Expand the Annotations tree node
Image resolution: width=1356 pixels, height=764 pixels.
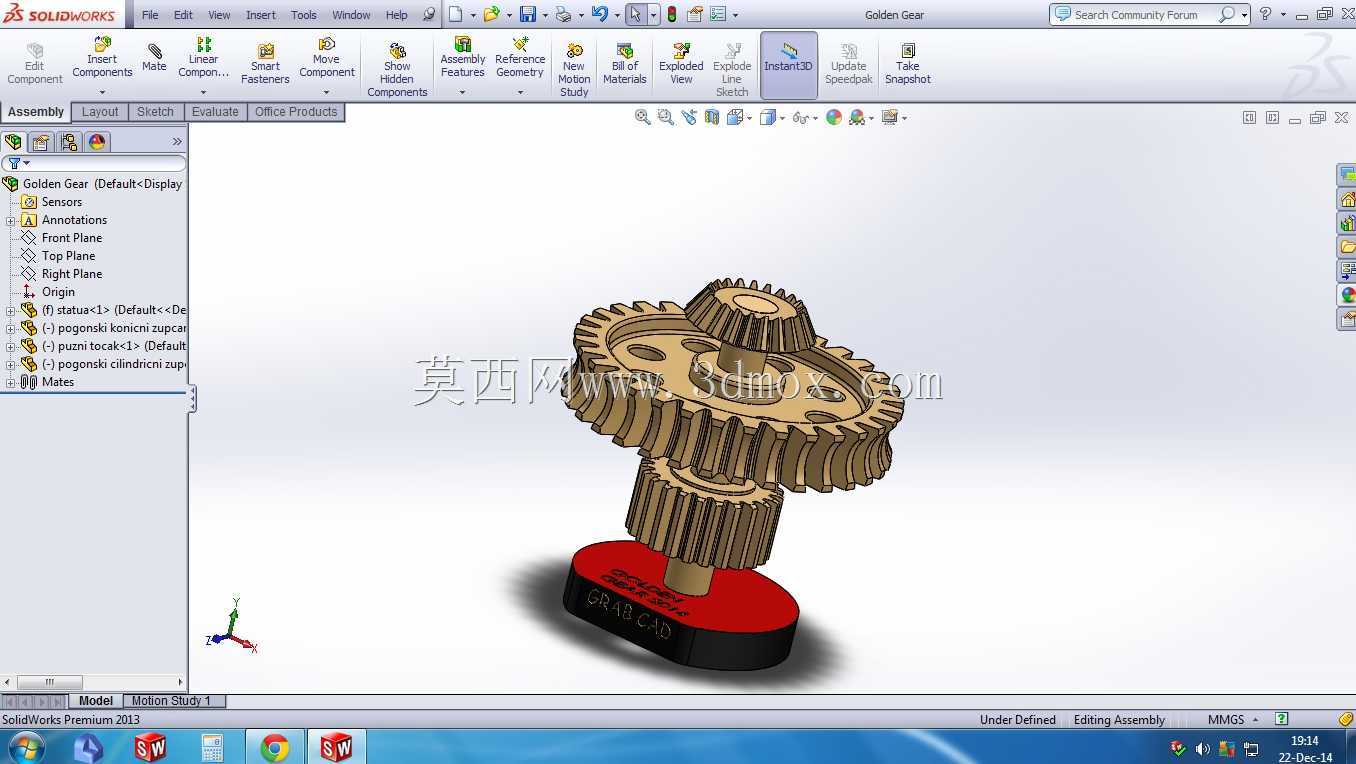point(11,220)
